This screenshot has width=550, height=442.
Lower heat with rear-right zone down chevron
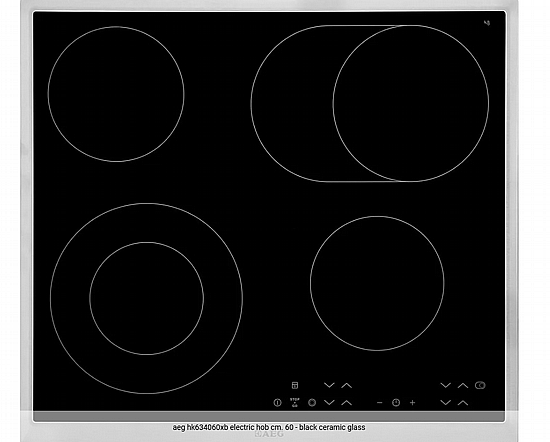click(x=445, y=385)
